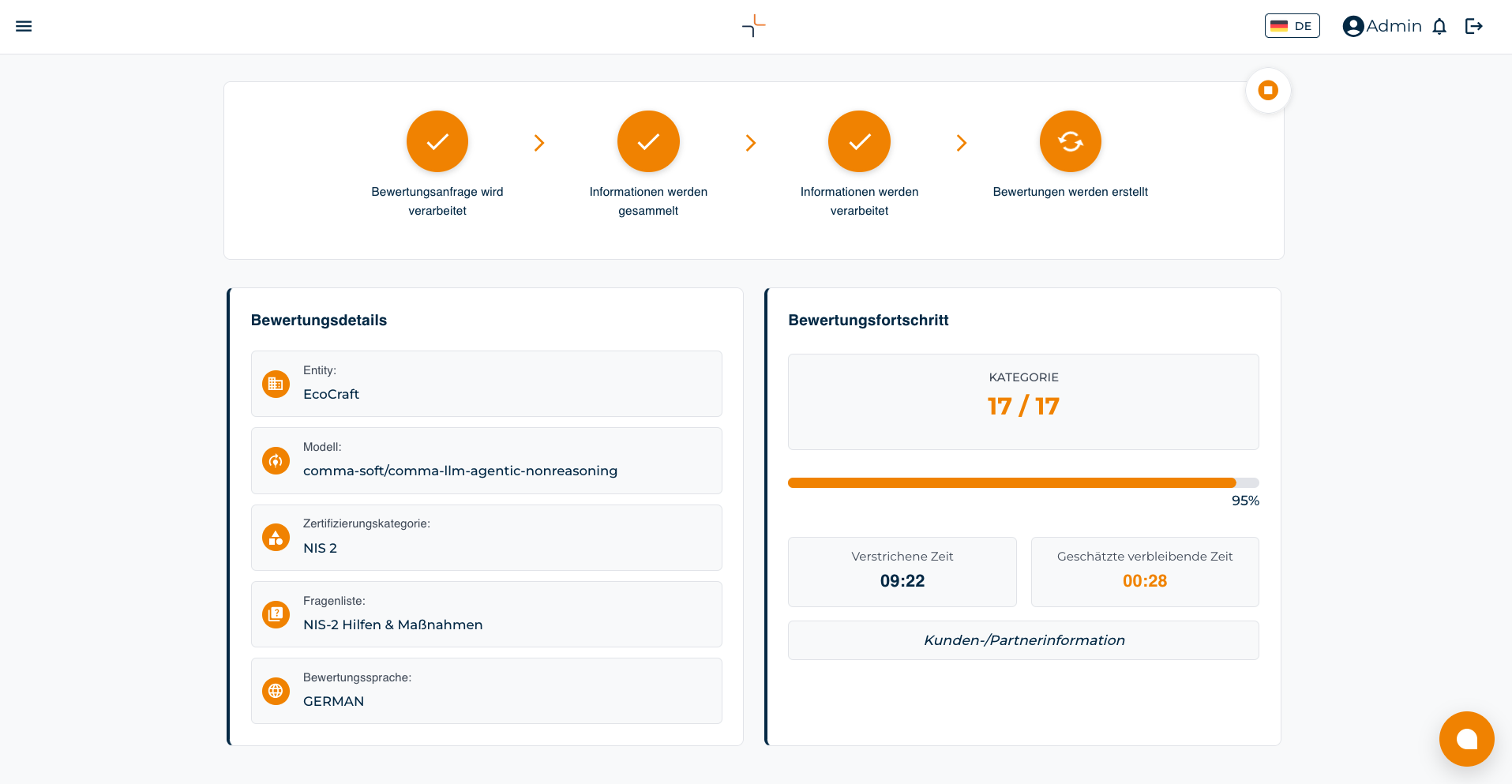Click the orange 95% progress bar
The width and height of the screenshot is (1512, 784).
point(1011,482)
